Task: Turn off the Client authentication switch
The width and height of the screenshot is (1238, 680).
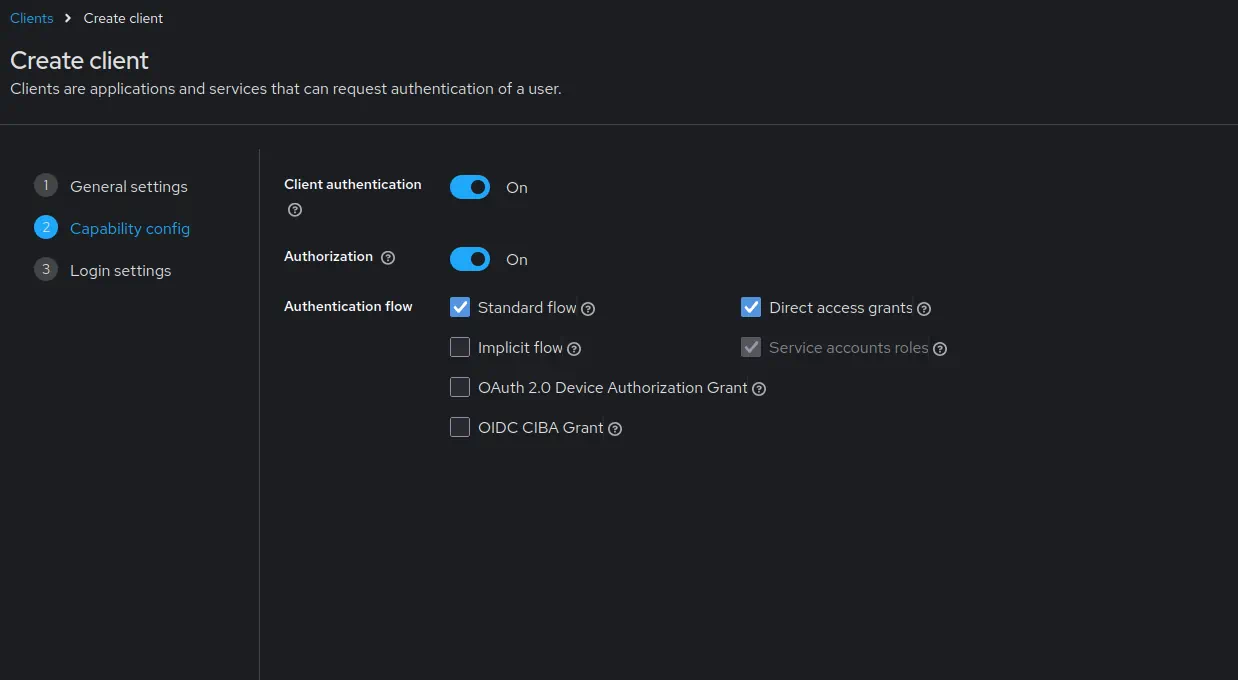Action: [470, 187]
